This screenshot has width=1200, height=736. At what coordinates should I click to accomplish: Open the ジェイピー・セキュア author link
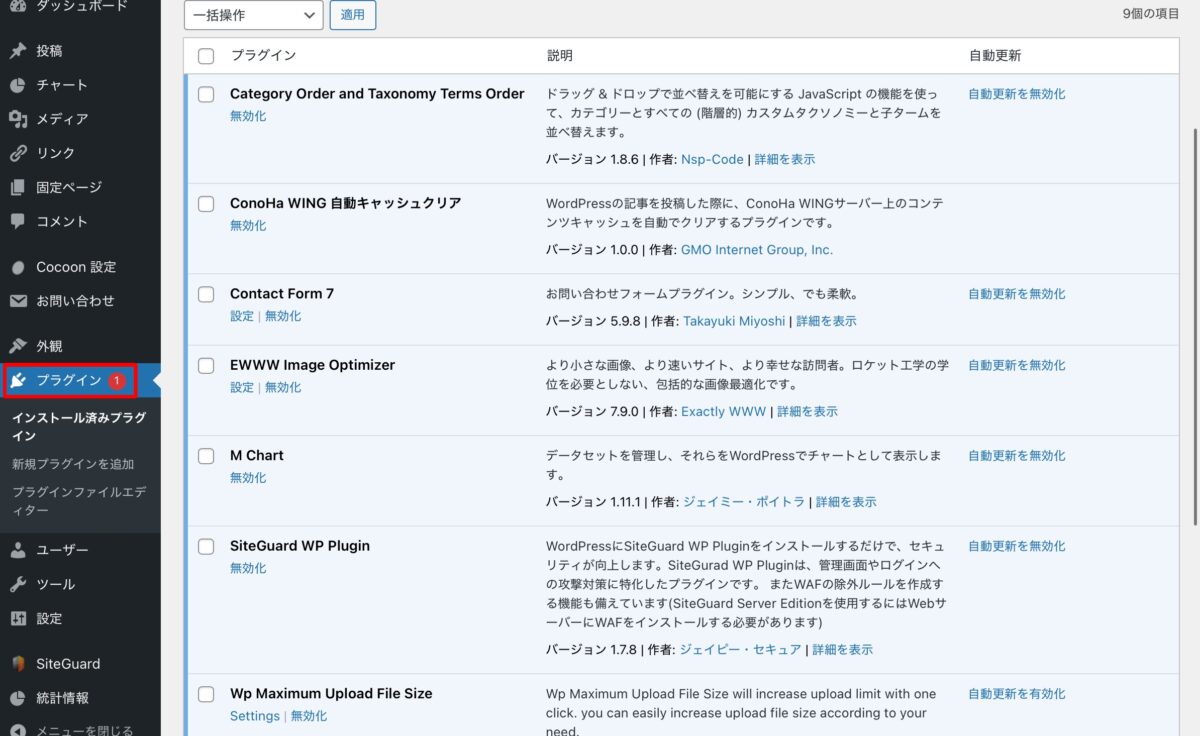(740, 649)
